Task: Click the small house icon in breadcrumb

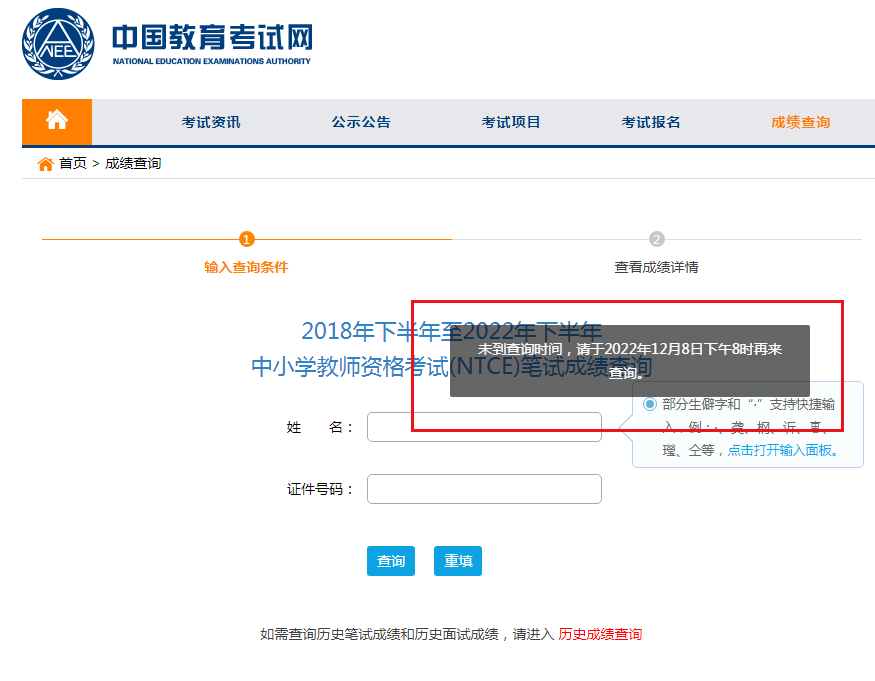Action: pyautogui.click(x=45, y=164)
